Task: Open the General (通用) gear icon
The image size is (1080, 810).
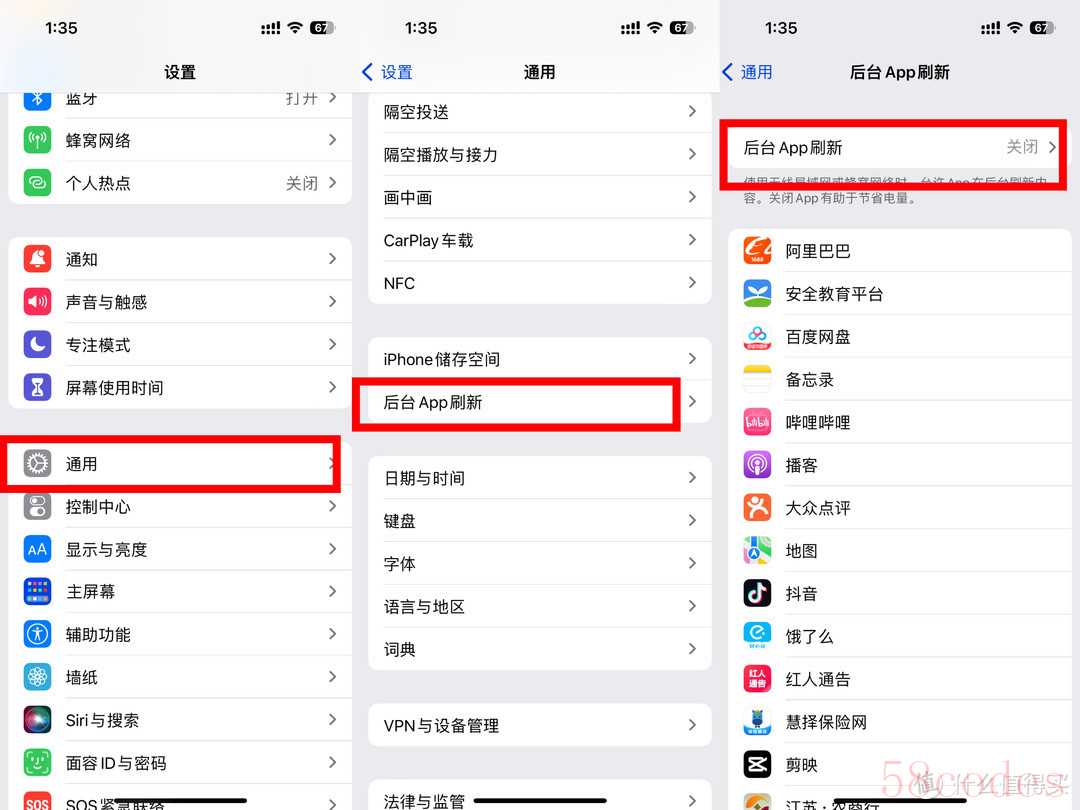Action: (37, 464)
